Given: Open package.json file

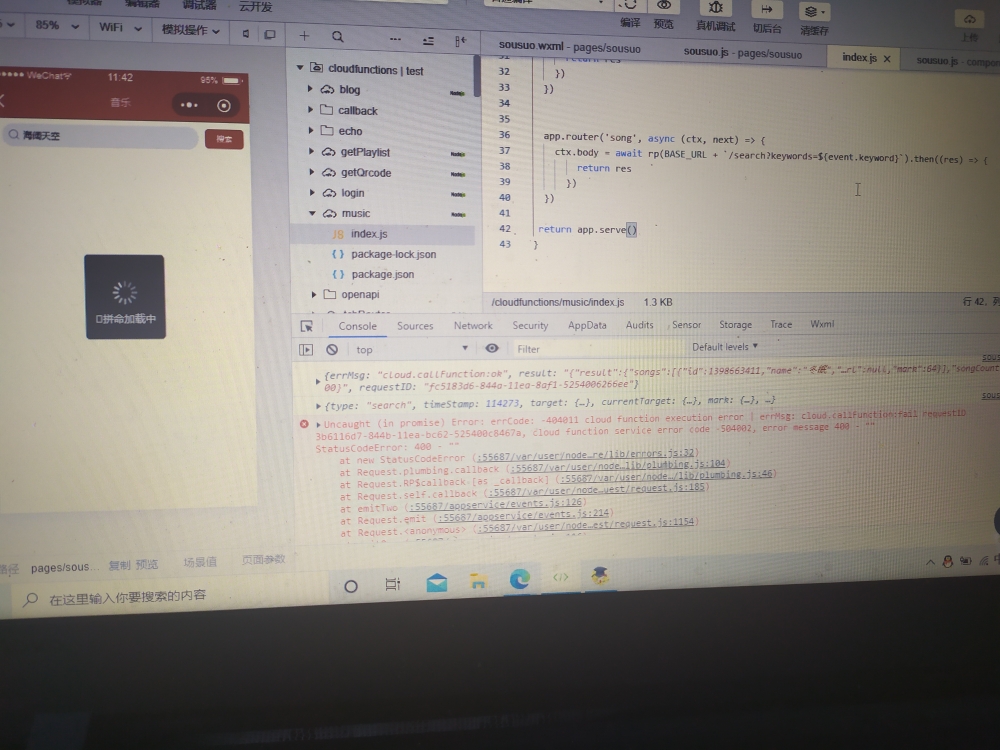Looking at the screenshot, I should [x=383, y=274].
